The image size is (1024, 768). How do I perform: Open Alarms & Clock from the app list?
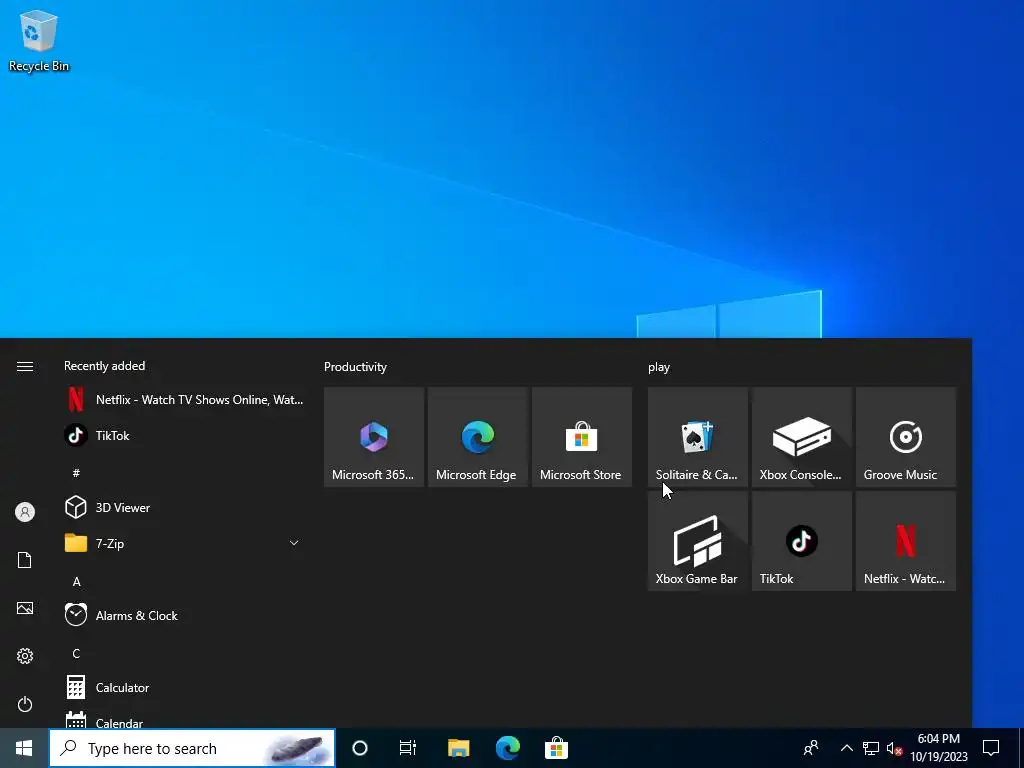185,615
